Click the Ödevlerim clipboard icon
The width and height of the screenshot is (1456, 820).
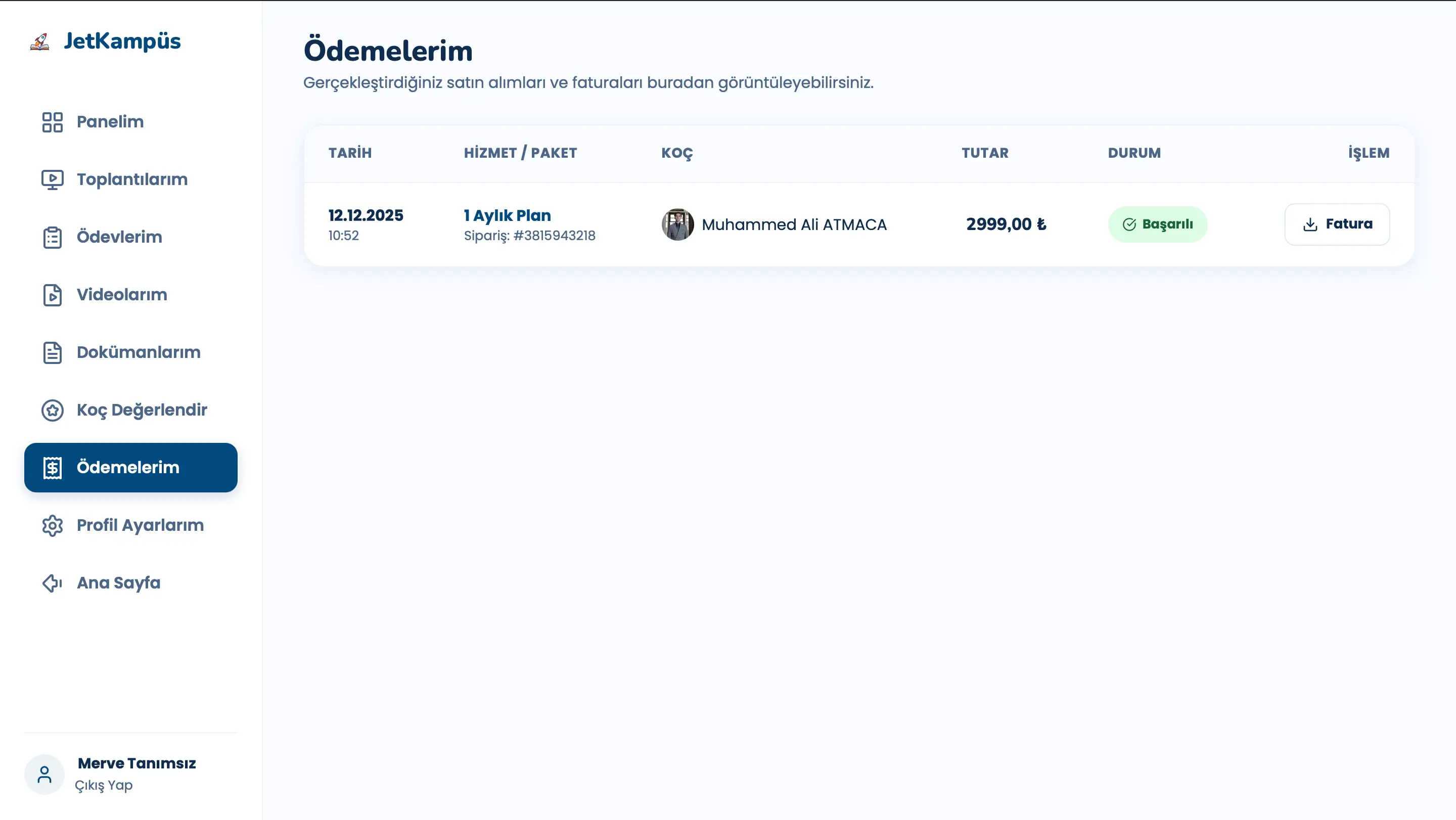tap(52, 237)
